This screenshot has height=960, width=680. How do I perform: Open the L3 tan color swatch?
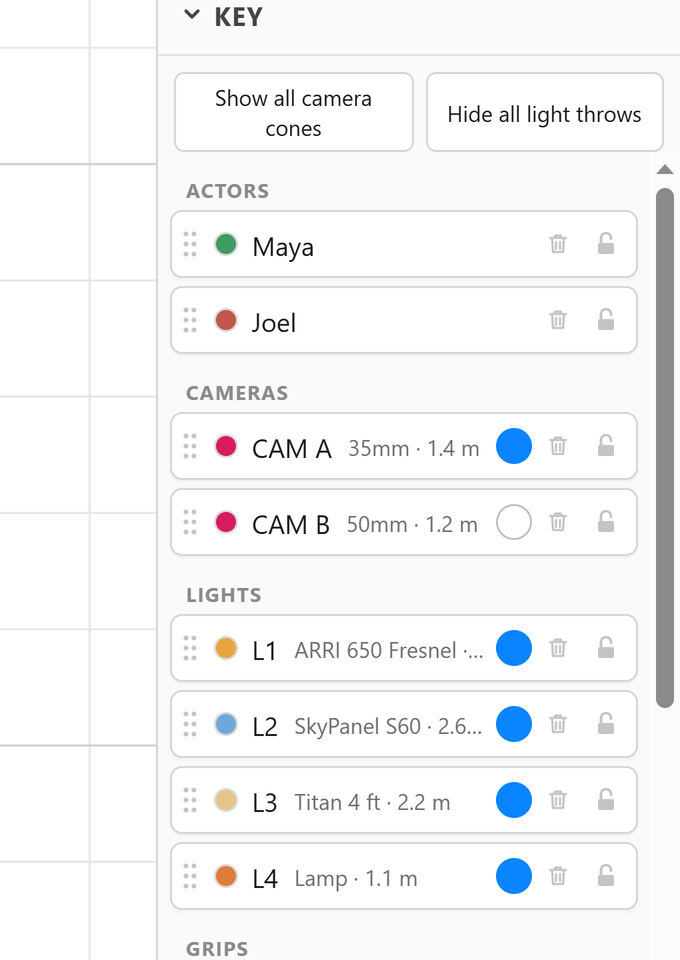coord(226,800)
